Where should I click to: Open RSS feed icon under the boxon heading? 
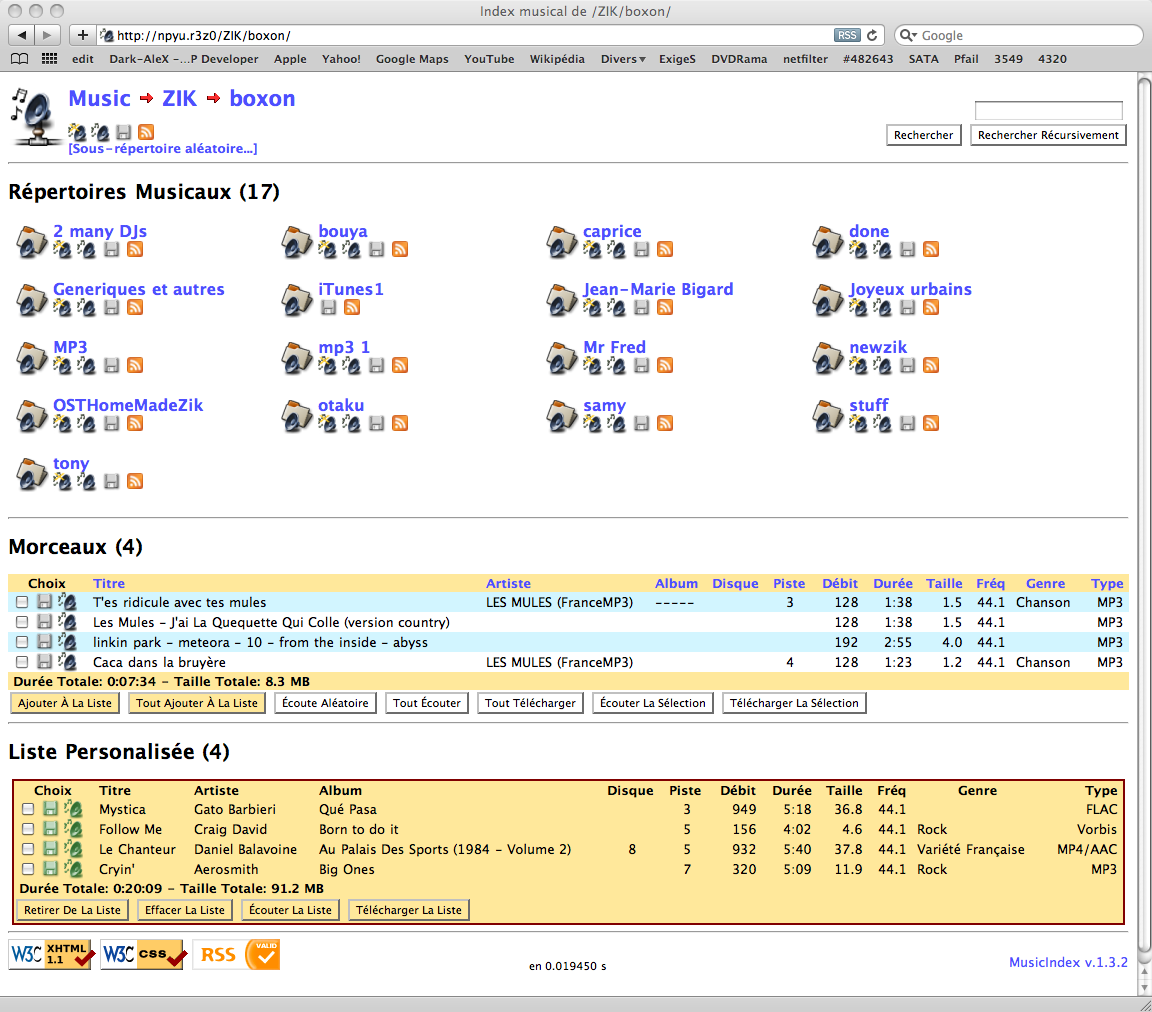(x=146, y=132)
